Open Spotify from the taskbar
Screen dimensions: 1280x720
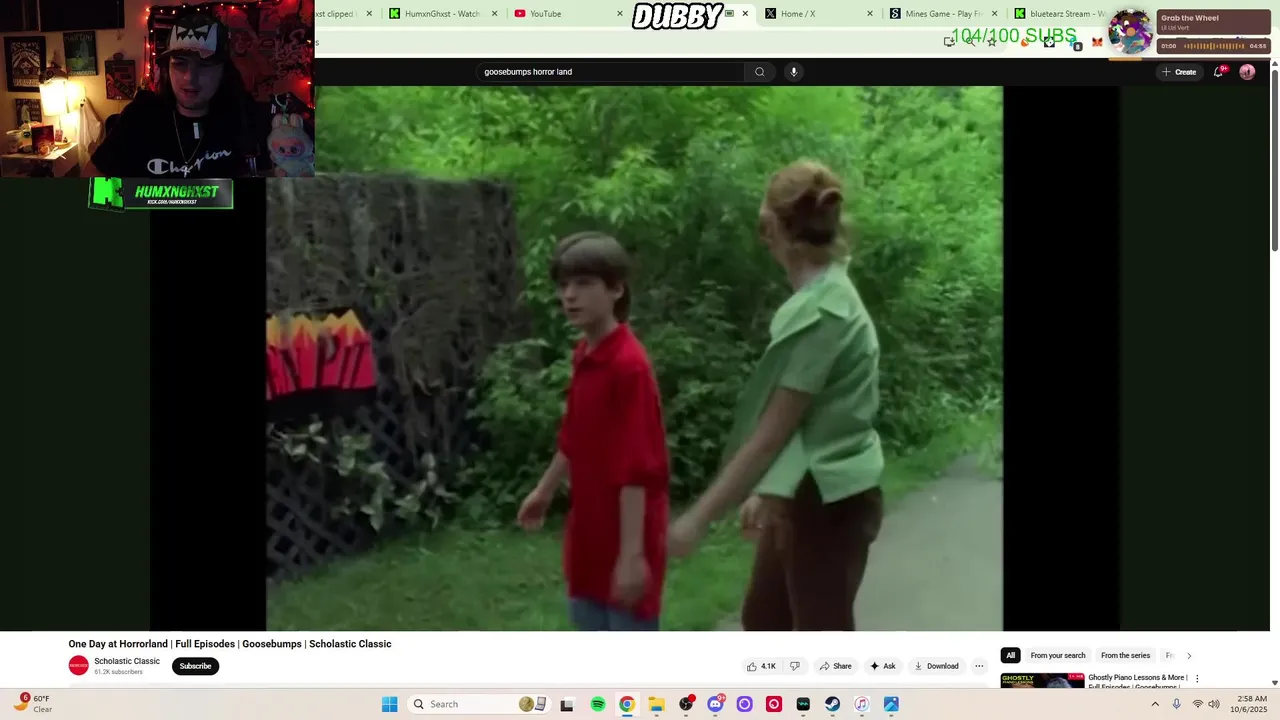point(597,704)
